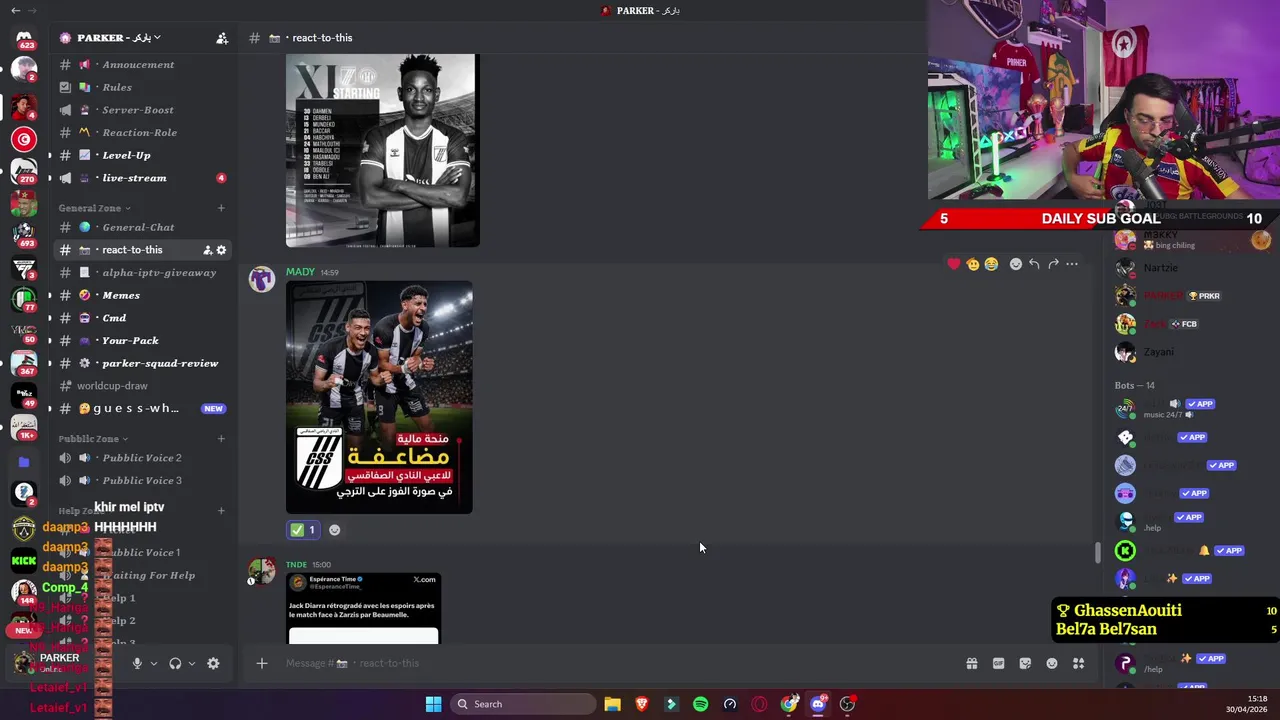Open the Rules channel
This screenshot has width=1280, height=720.
coord(142,88)
